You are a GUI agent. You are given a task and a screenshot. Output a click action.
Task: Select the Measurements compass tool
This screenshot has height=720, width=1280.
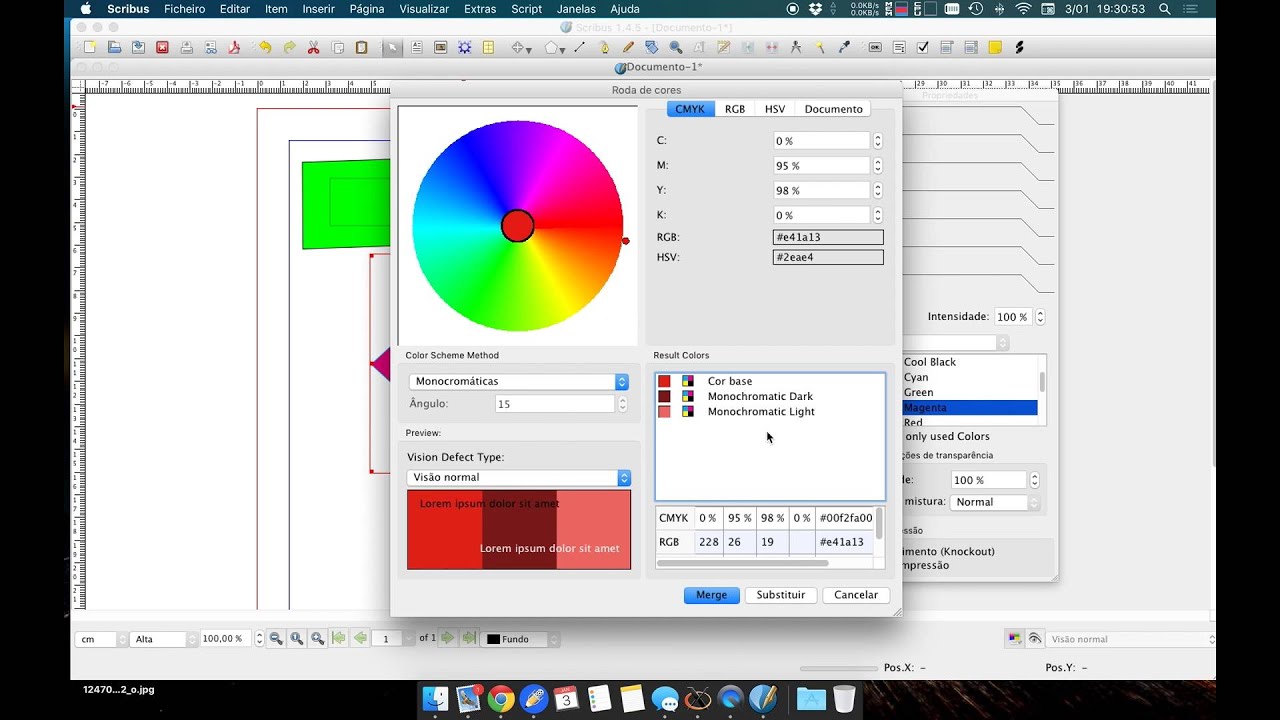pos(796,47)
